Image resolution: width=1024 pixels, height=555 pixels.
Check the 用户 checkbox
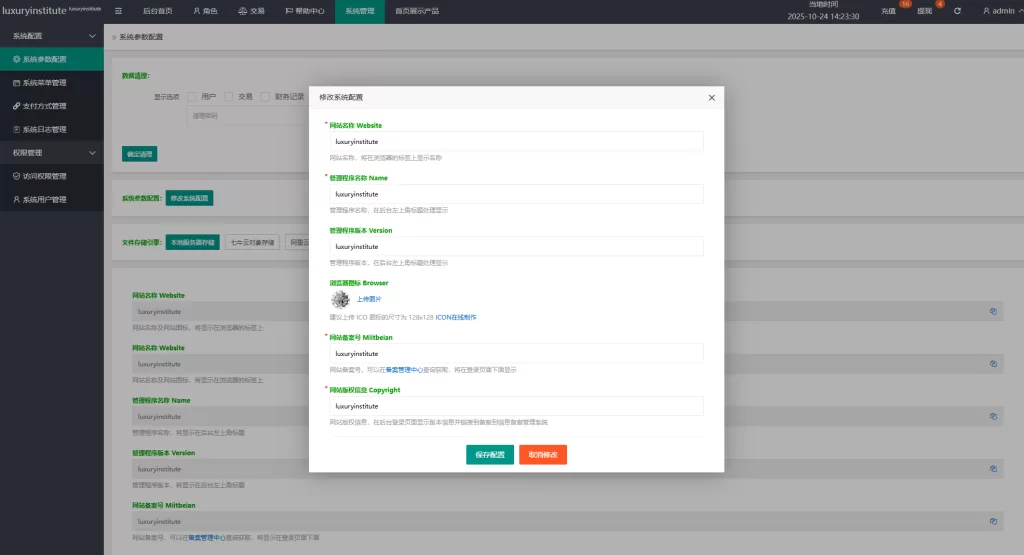pos(192,97)
